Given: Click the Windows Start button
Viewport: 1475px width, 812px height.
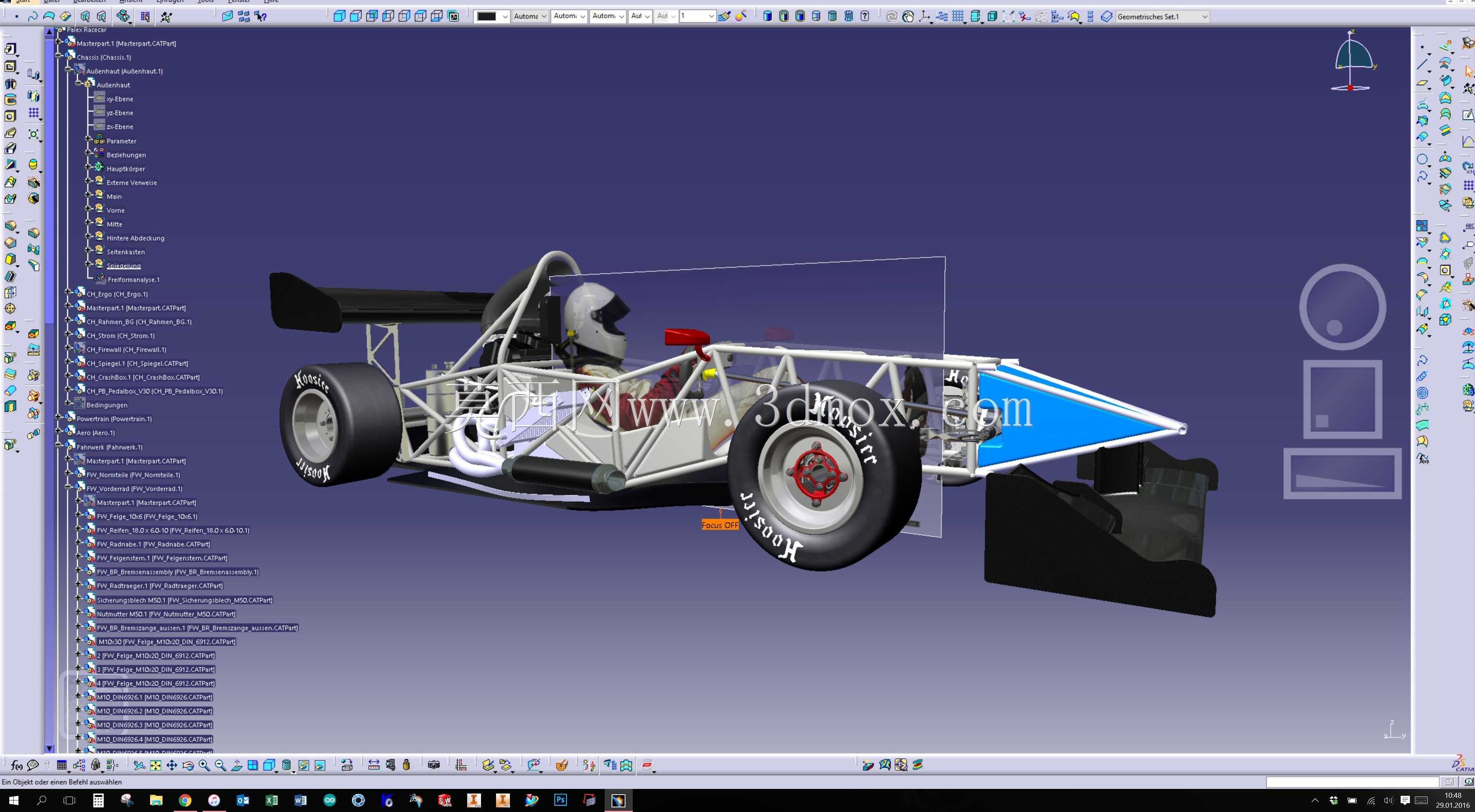Looking at the screenshot, I should (13, 800).
